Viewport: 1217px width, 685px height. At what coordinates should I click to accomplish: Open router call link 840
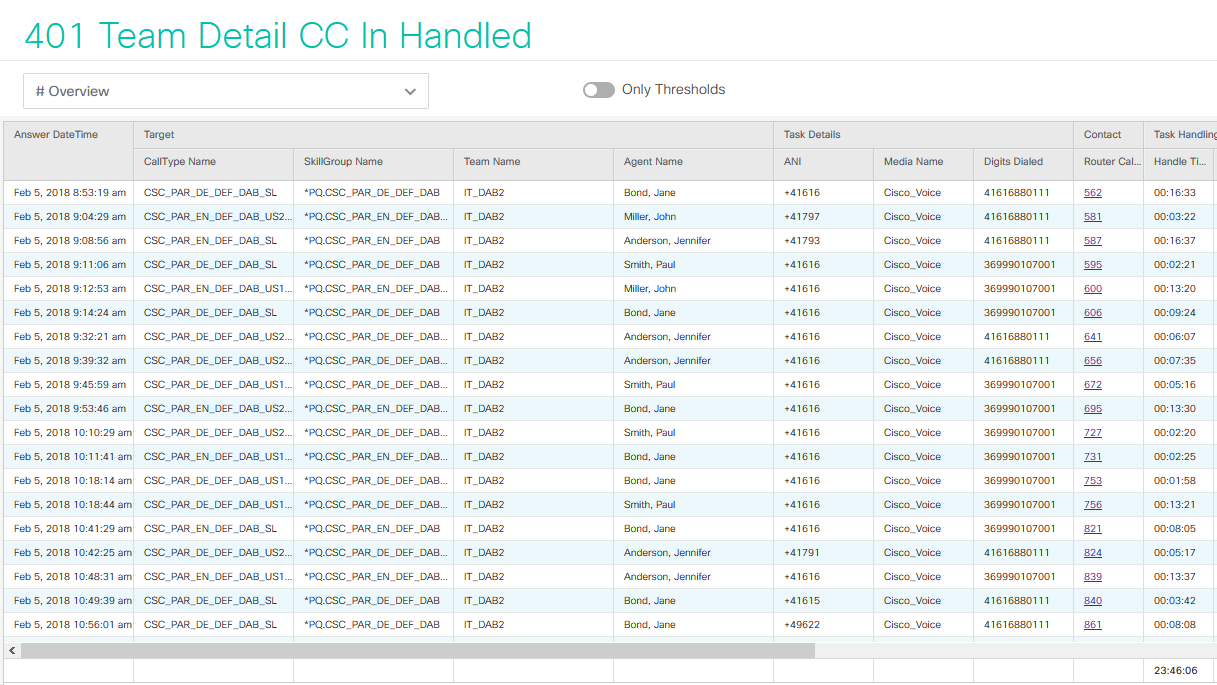1092,601
